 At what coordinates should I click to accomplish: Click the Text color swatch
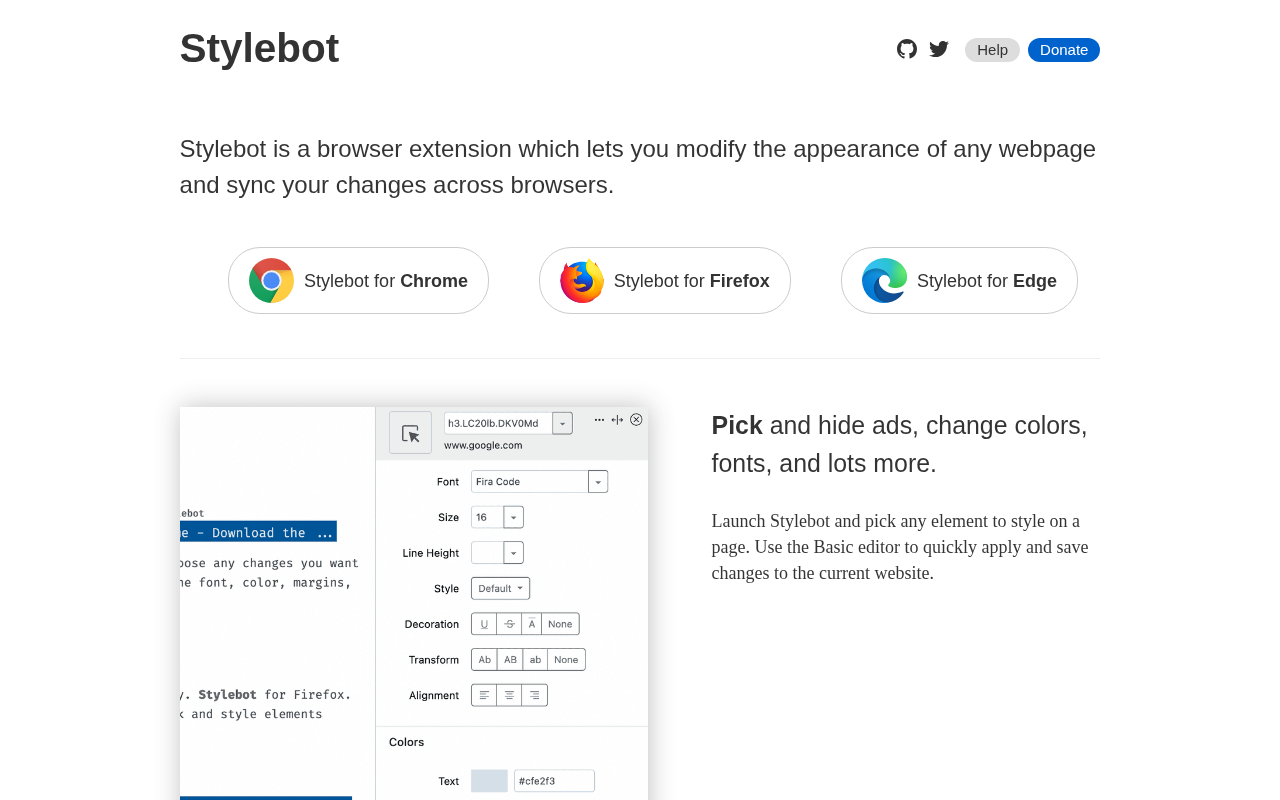click(489, 781)
